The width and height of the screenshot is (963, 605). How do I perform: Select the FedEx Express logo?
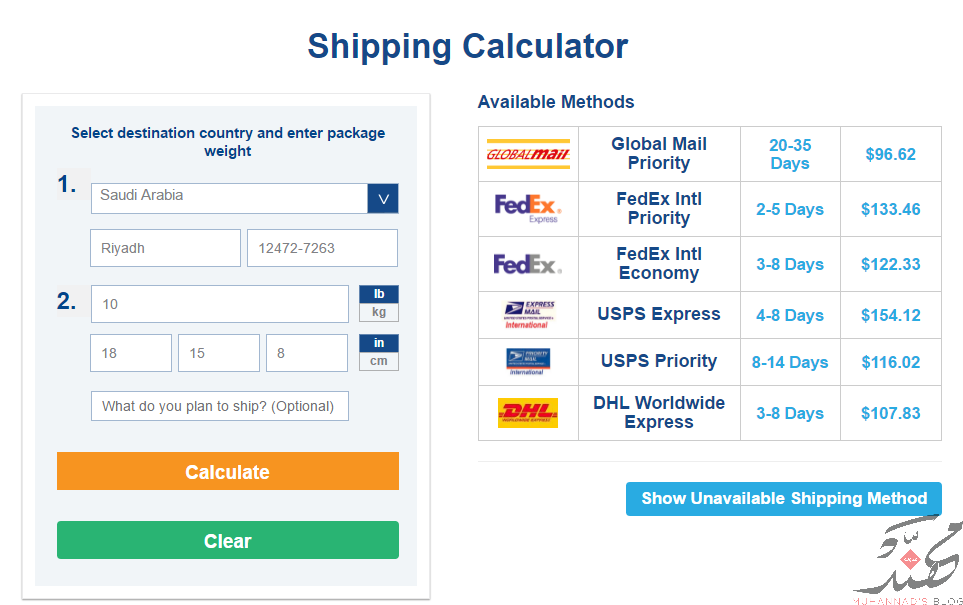click(x=528, y=209)
